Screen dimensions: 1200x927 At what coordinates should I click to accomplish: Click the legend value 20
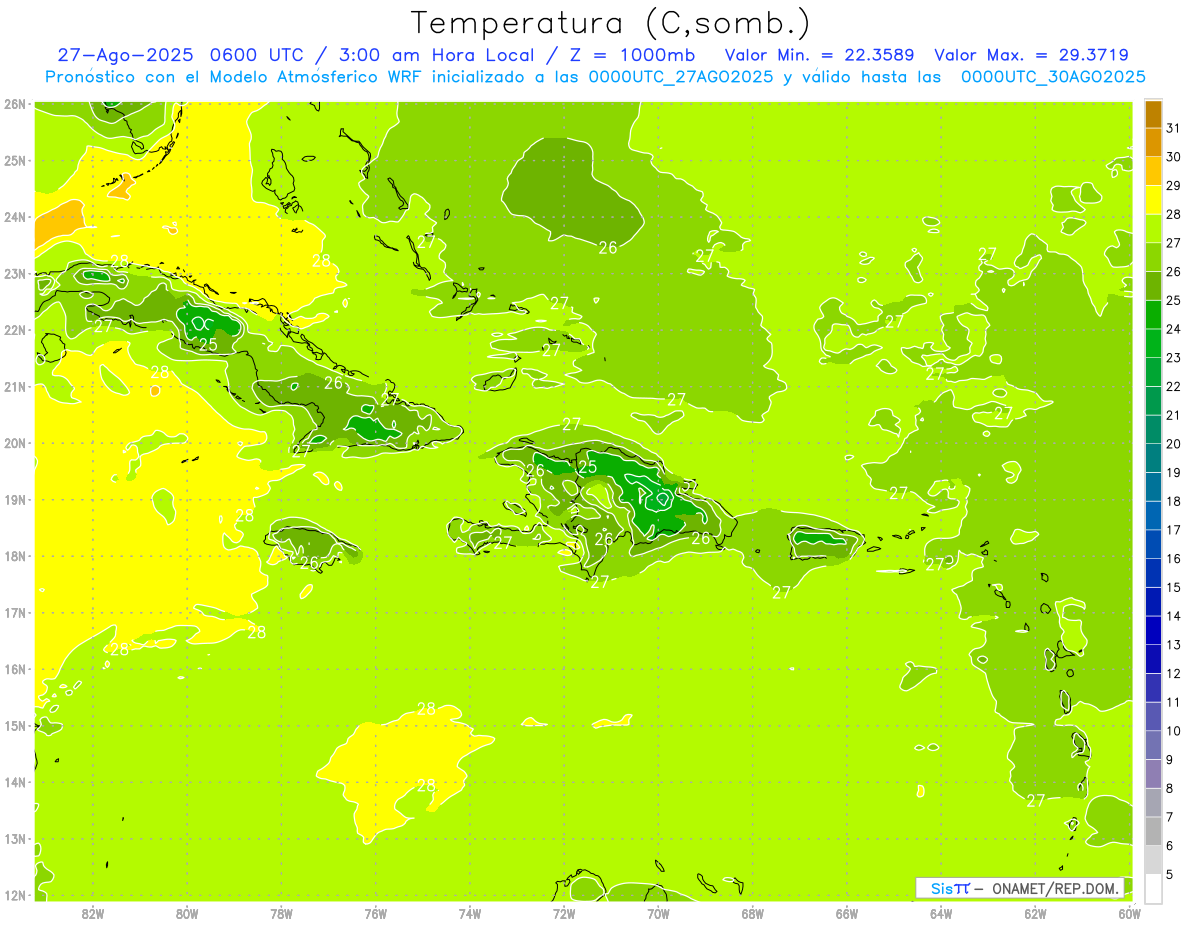click(x=1174, y=444)
